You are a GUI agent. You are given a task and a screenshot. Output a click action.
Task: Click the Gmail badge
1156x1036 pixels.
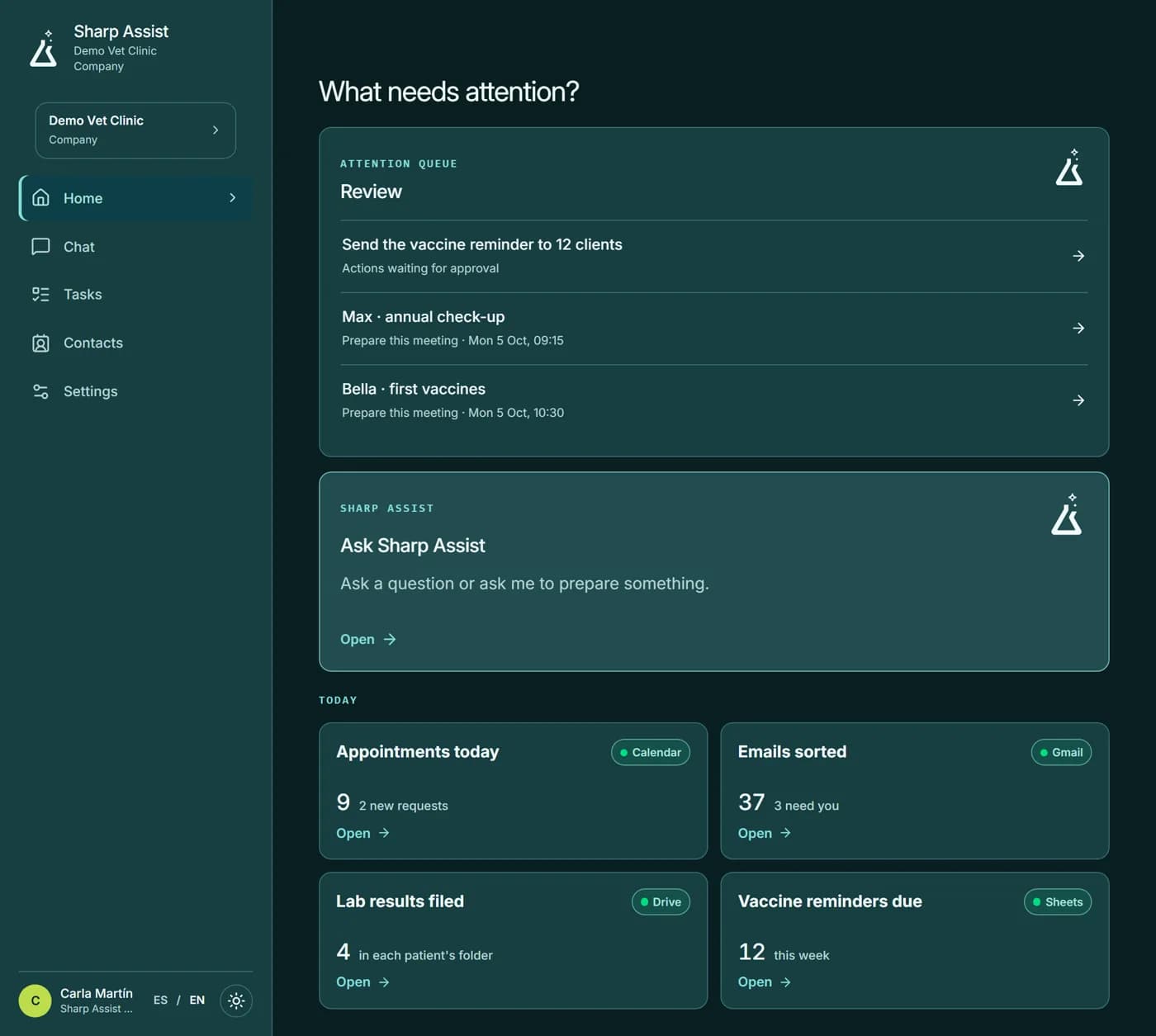(1061, 753)
